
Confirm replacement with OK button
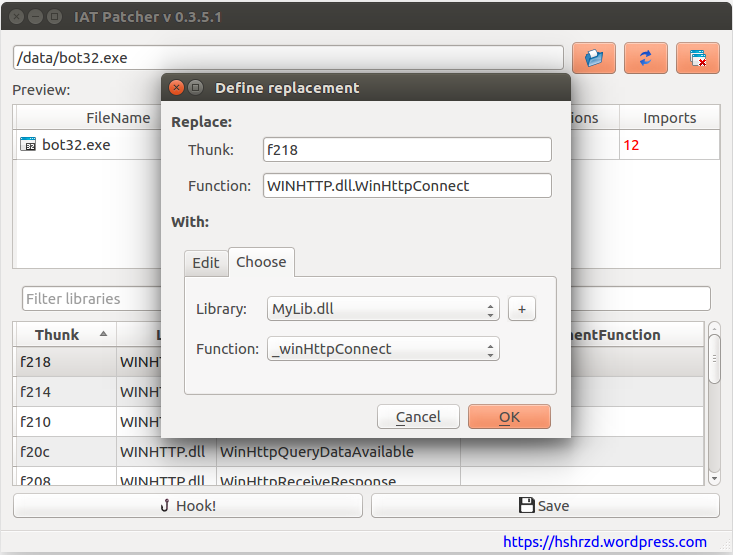pyautogui.click(x=509, y=417)
